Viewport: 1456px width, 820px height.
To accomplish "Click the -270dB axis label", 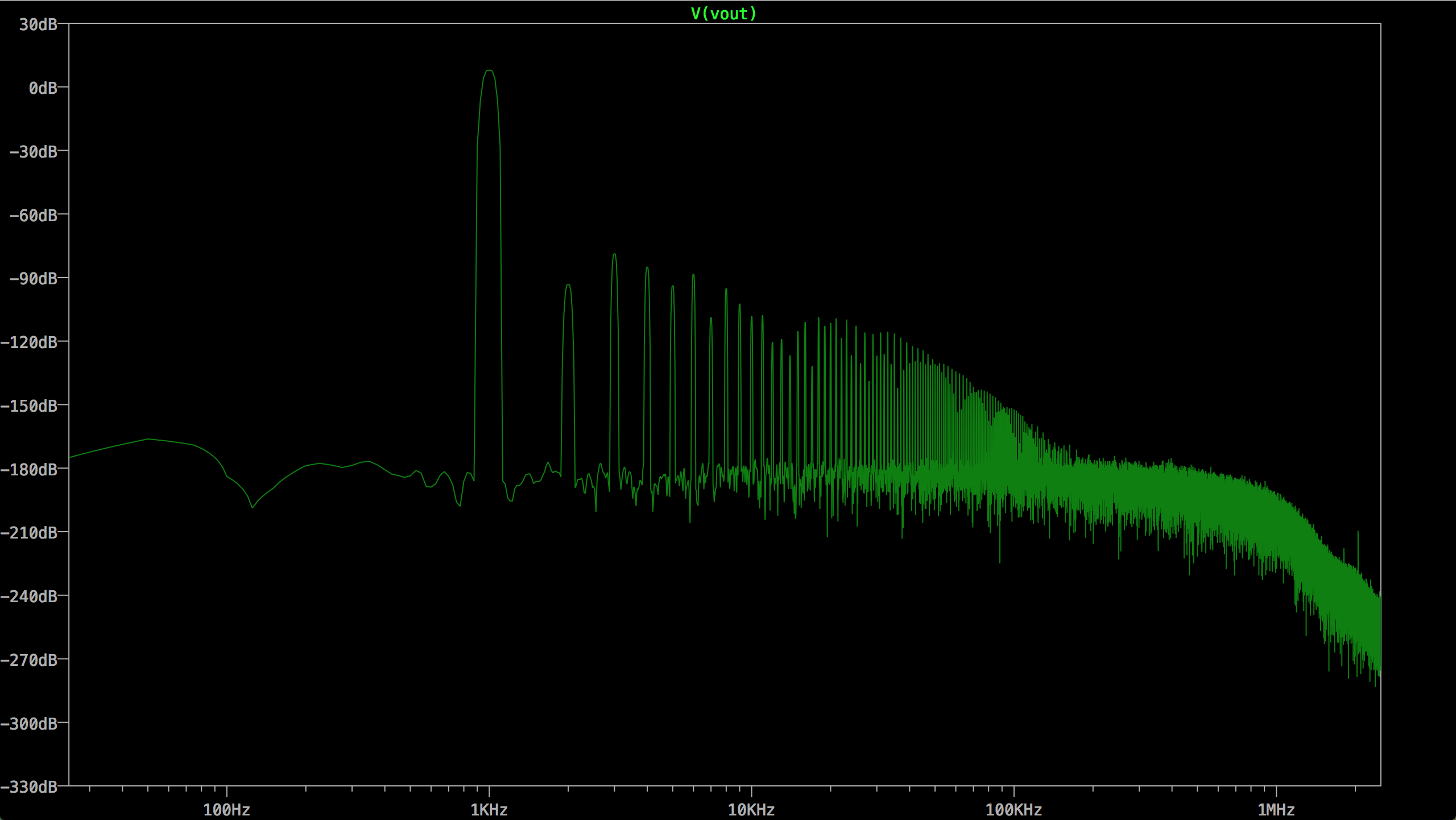I will point(28,660).
